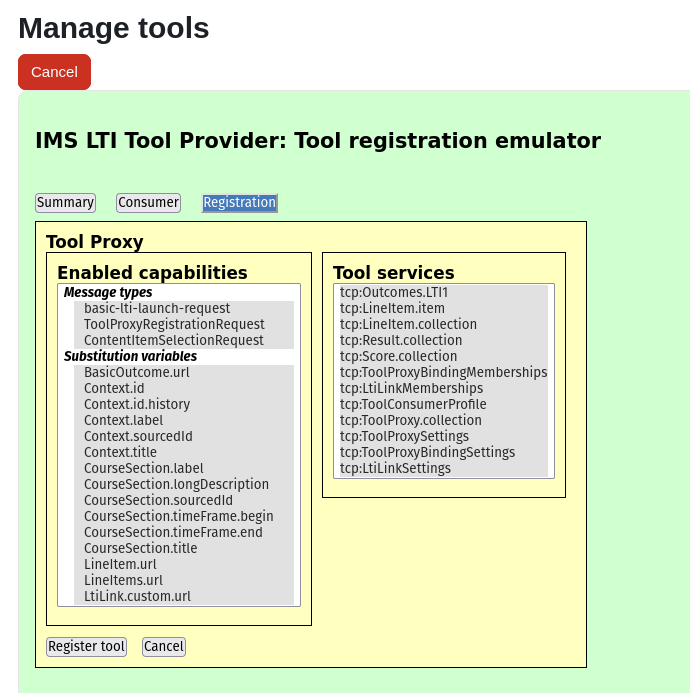Click the gray Cancel button beside Register tool

tap(164, 647)
